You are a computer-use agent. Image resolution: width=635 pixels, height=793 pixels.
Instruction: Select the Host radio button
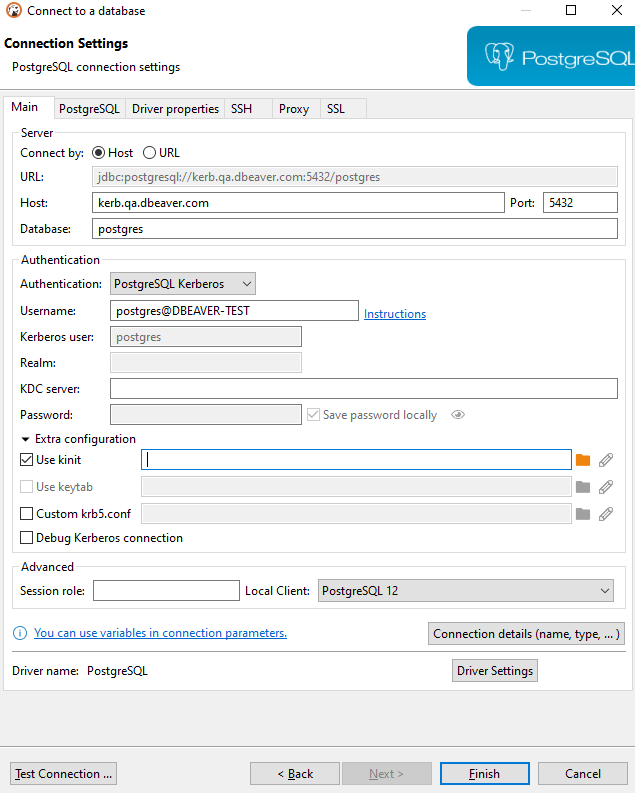click(x=99, y=153)
